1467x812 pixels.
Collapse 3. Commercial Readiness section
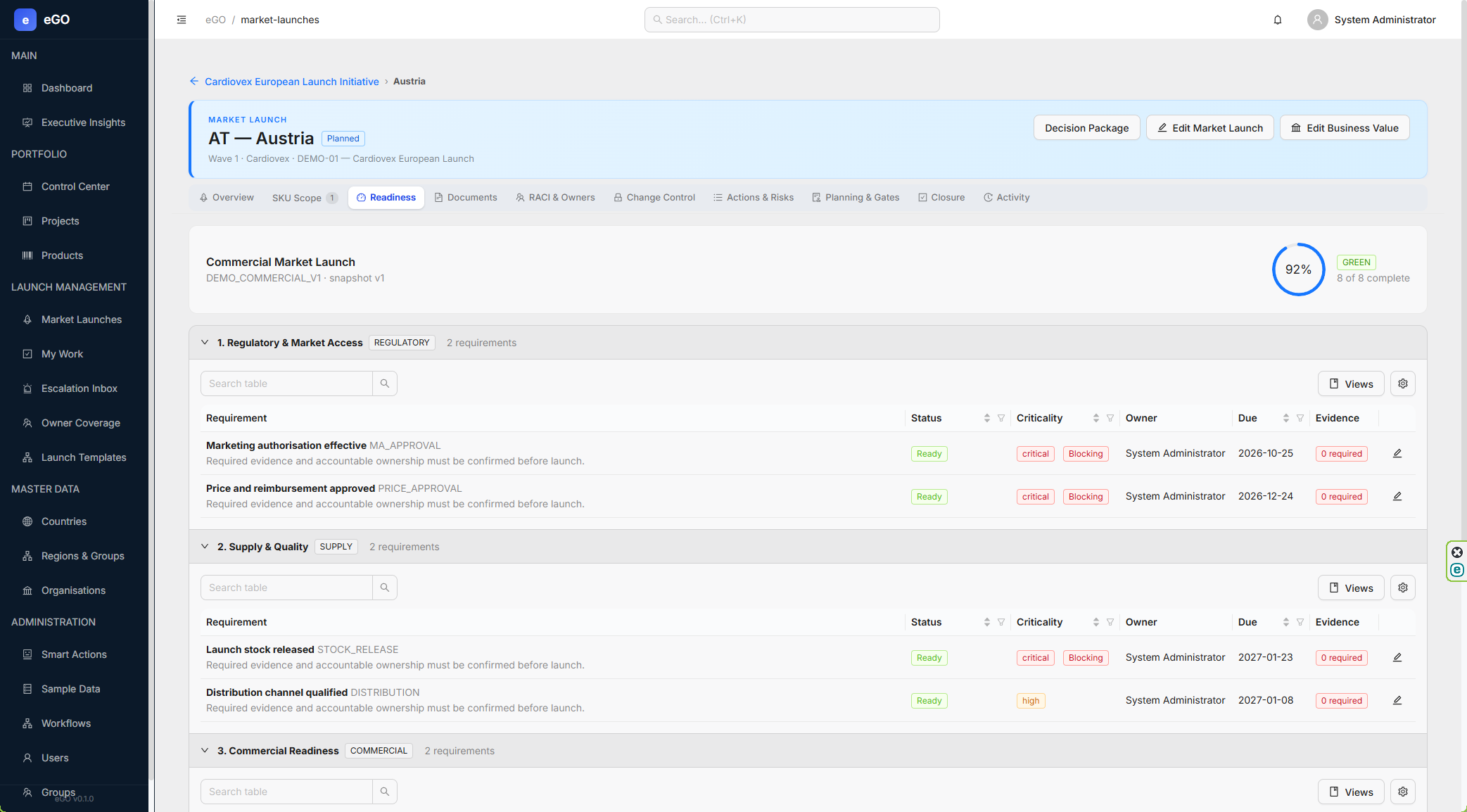click(205, 751)
